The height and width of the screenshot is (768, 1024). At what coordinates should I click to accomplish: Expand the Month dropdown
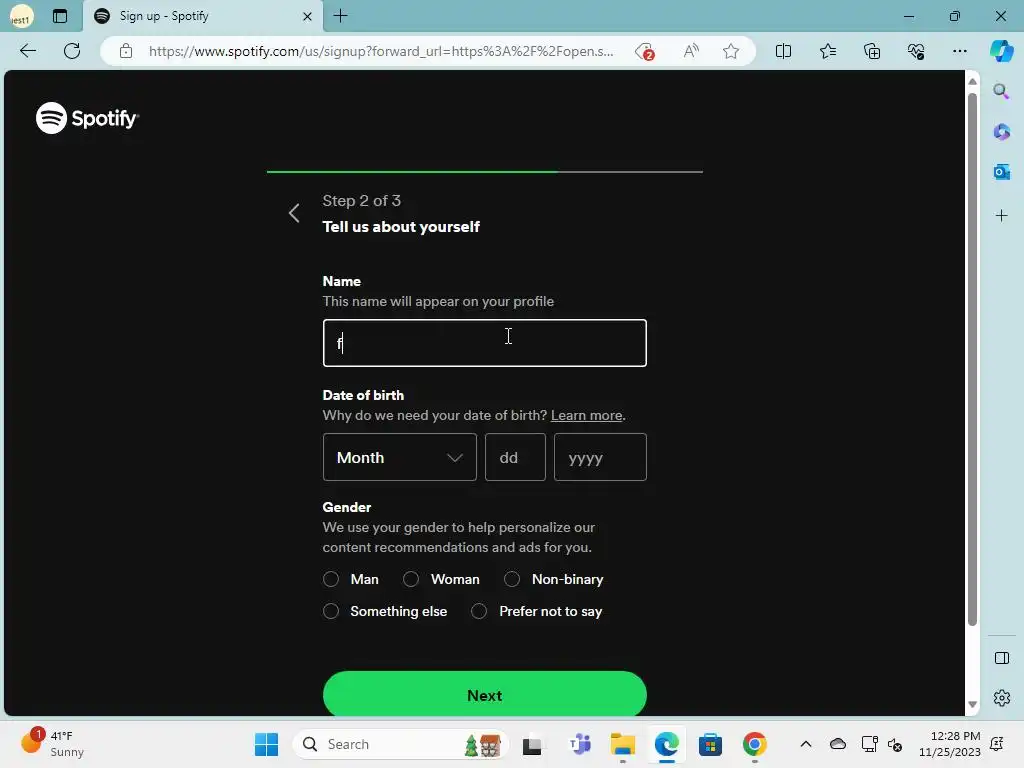[x=400, y=457]
